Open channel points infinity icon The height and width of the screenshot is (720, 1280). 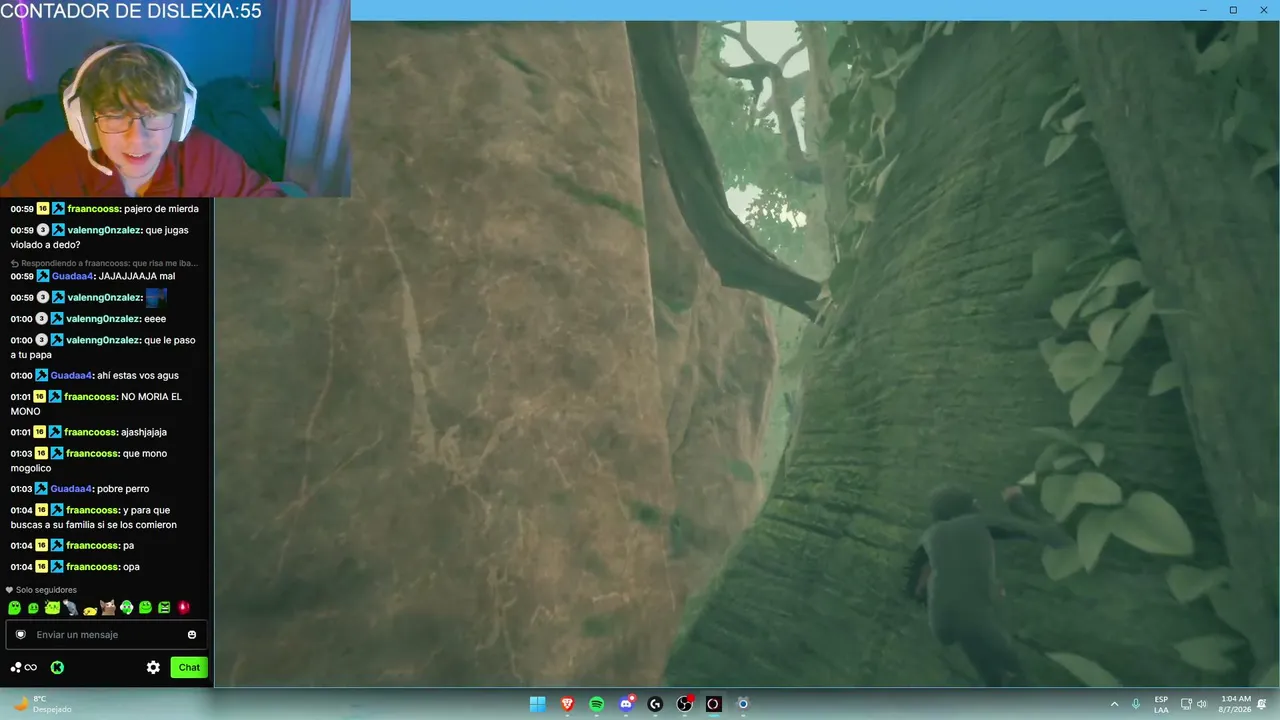(24, 667)
